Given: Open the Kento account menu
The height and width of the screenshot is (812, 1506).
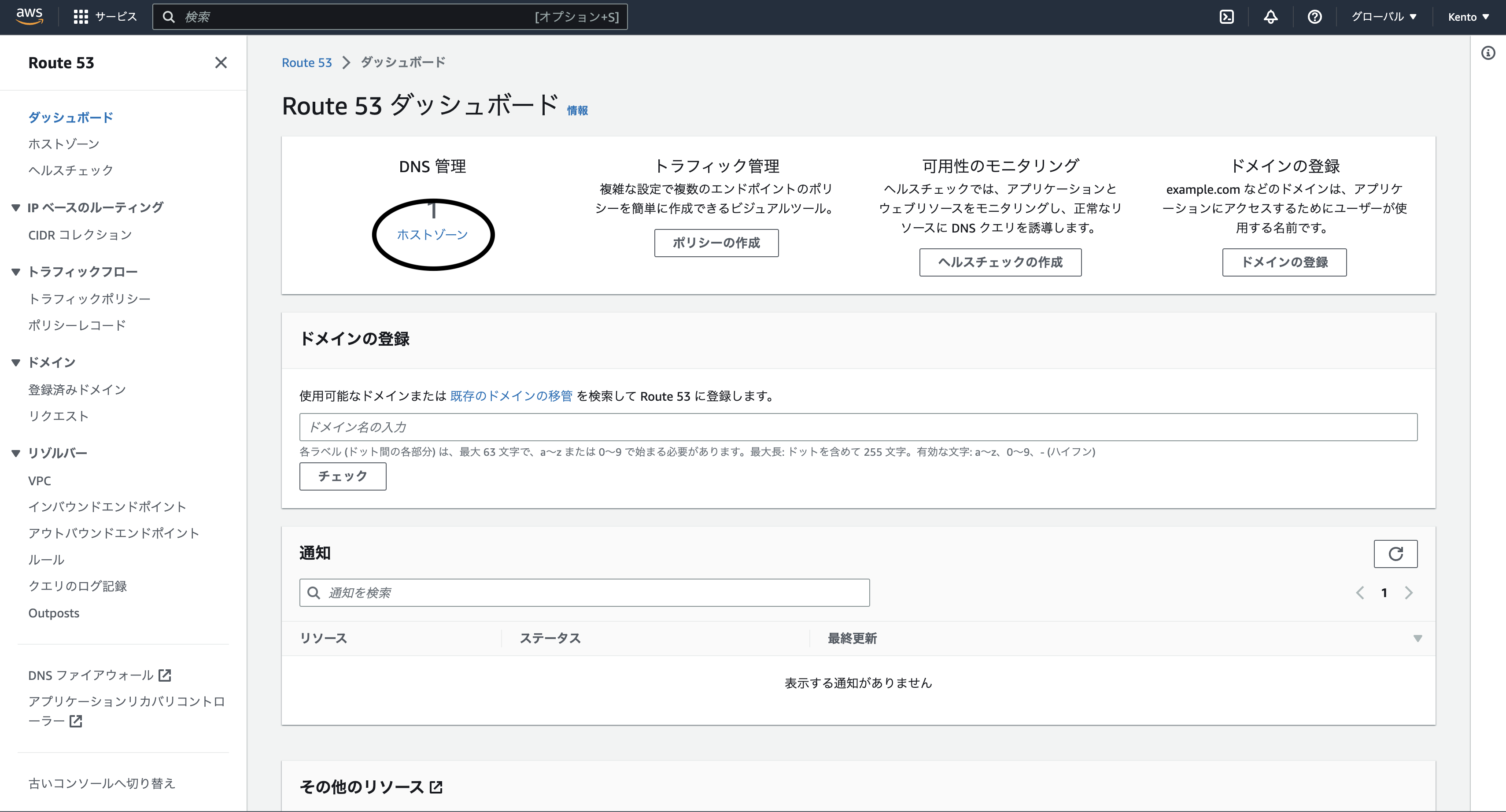Looking at the screenshot, I should point(1468,16).
